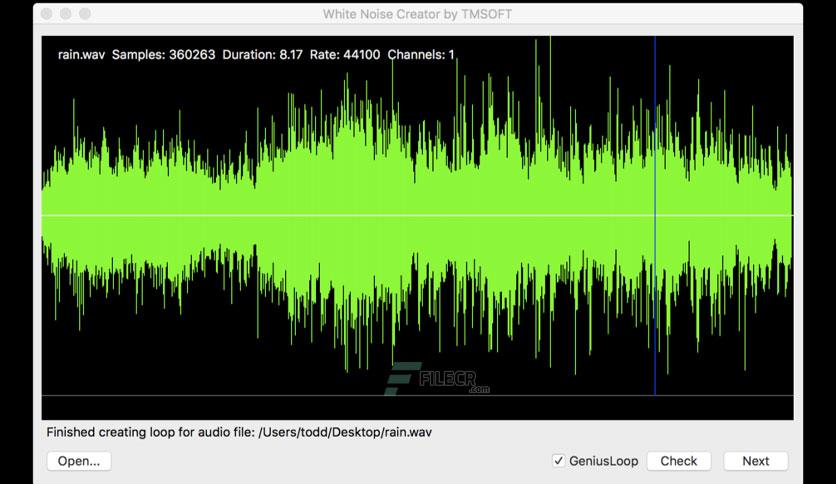This screenshot has height=484, width=836.
Task: Close the White Noise Creator window
Action: coord(46,14)
